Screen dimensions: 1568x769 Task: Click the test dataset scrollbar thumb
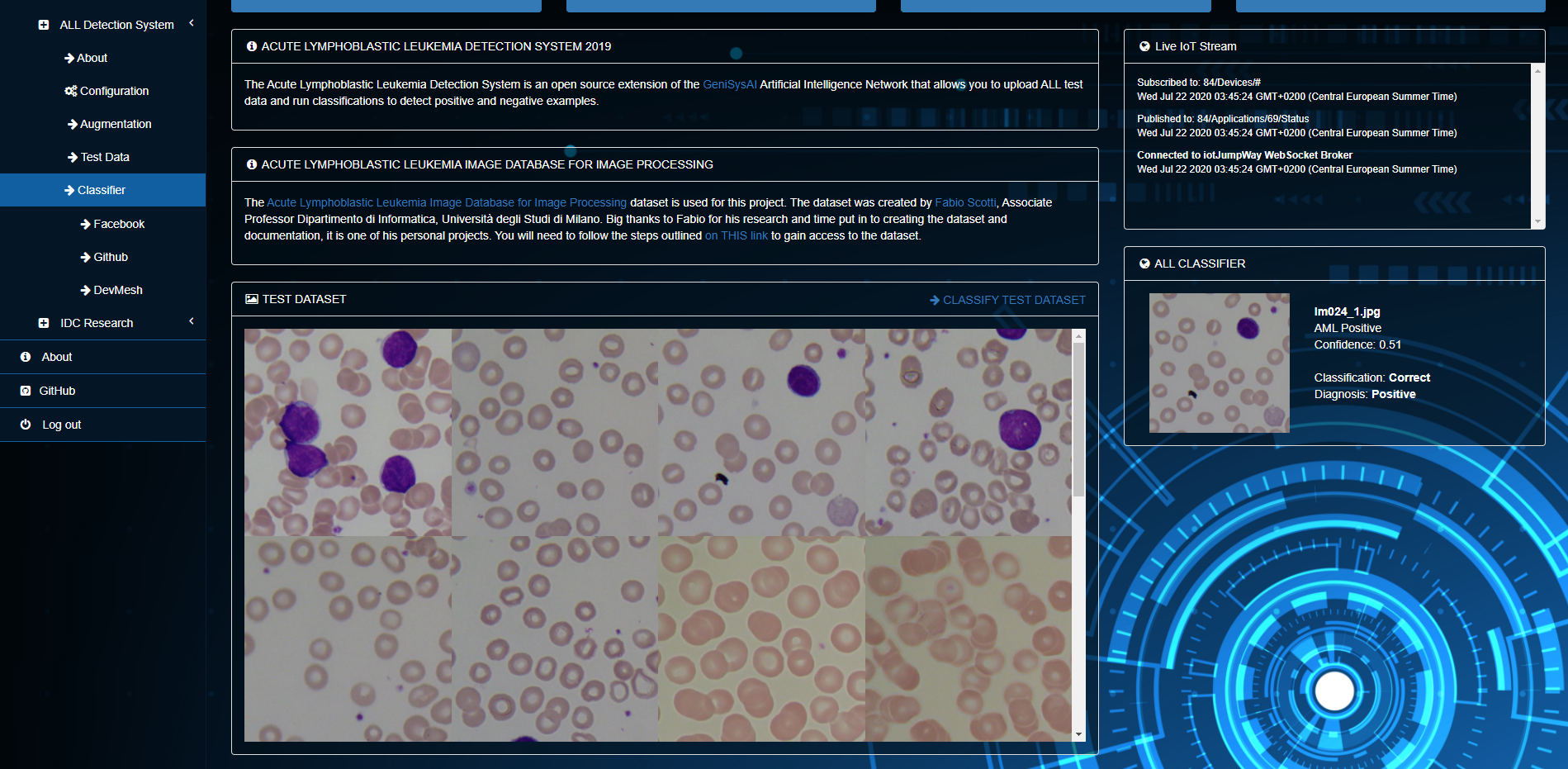pyautogui.click(x=1078, y=419)
